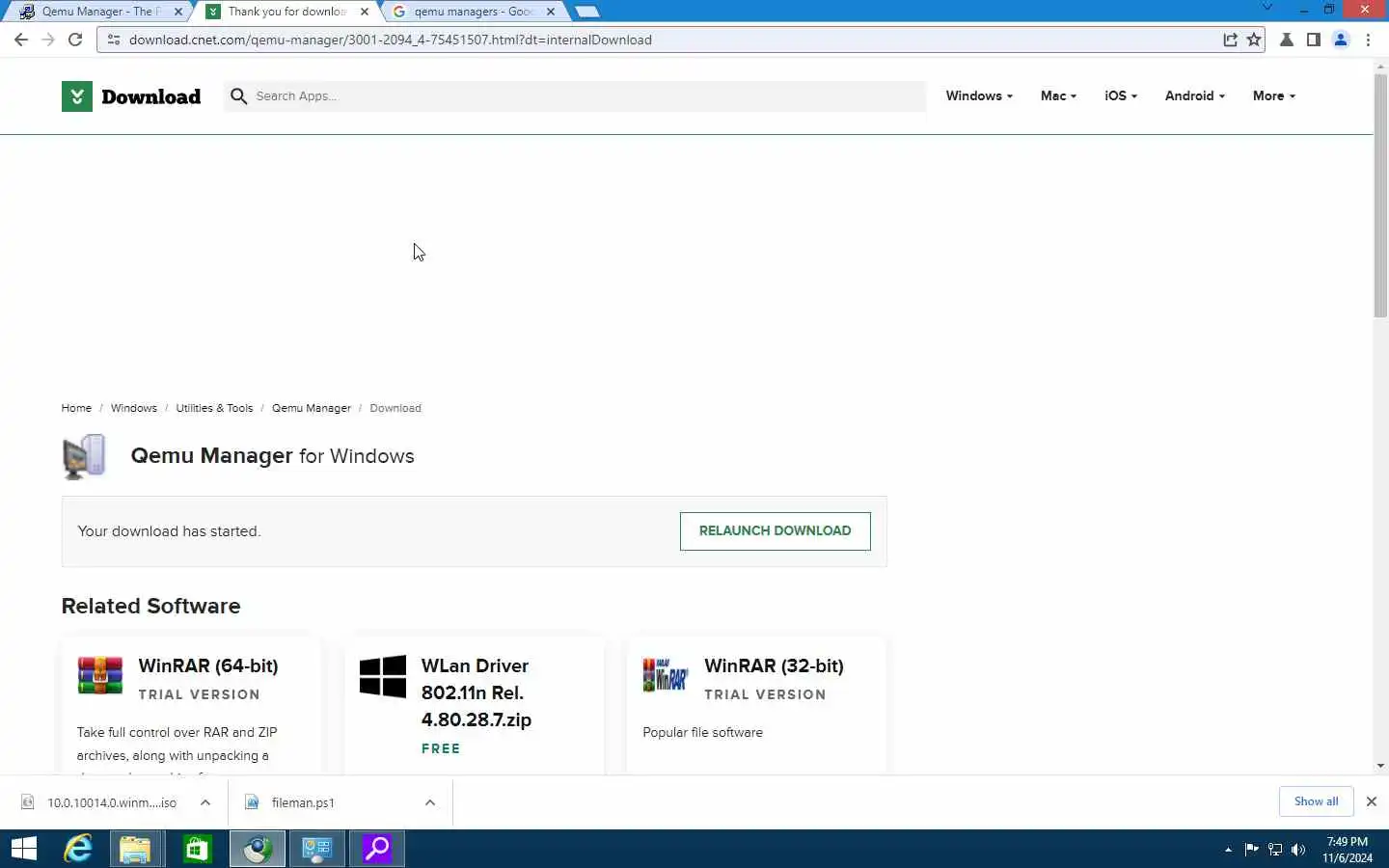The height and width of the screenshot is (868, 1389).
Task: Click the scrollbar down arrow
Action: pos(1380,766)
